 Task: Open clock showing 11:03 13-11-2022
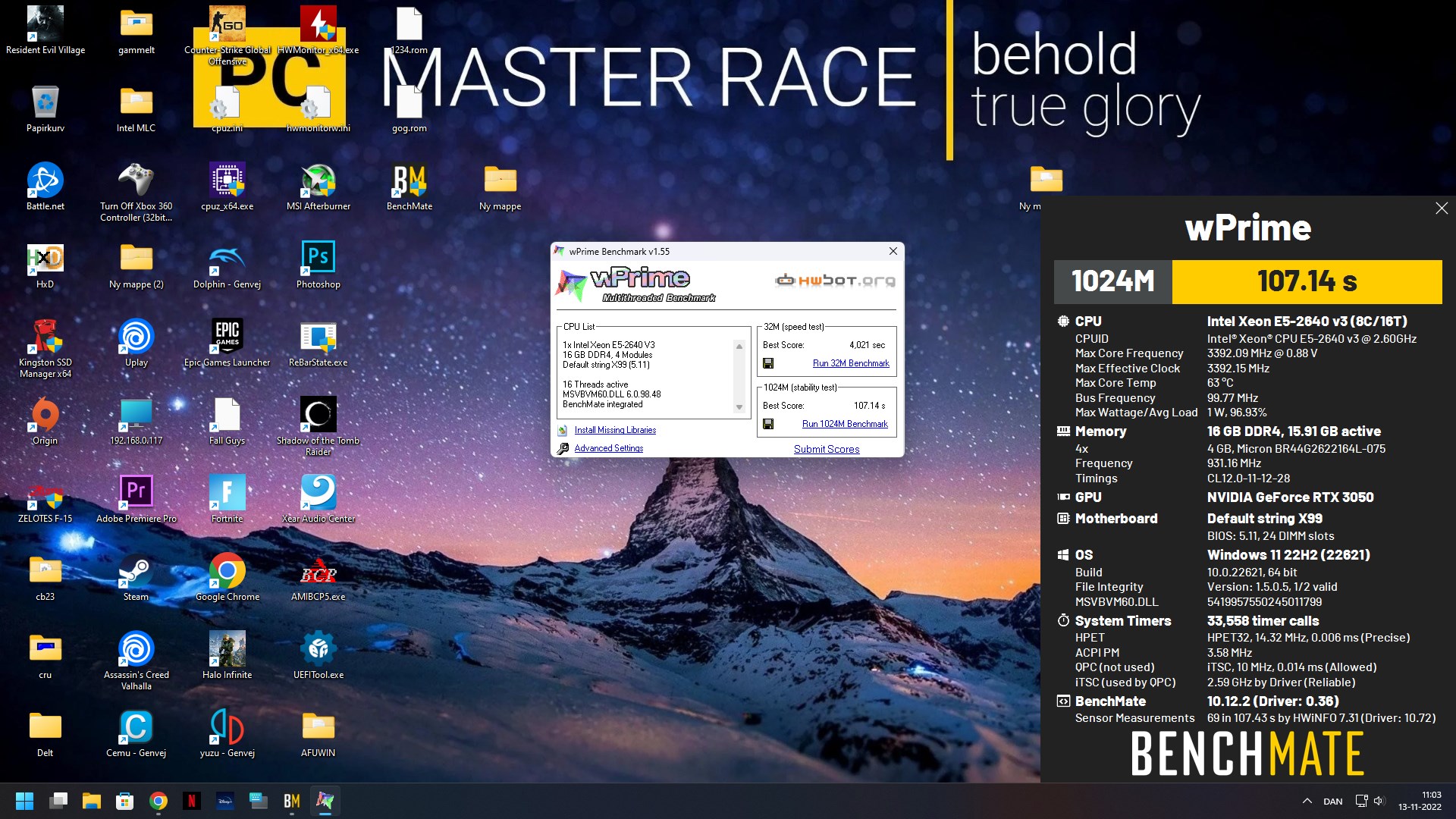tap(1420, 801)
